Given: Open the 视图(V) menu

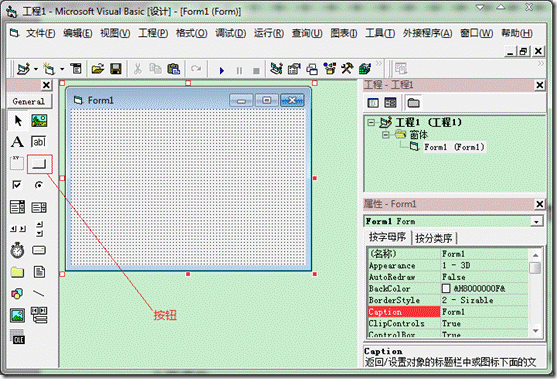Looking at the screenshot, I should click(x=115, y=33).
